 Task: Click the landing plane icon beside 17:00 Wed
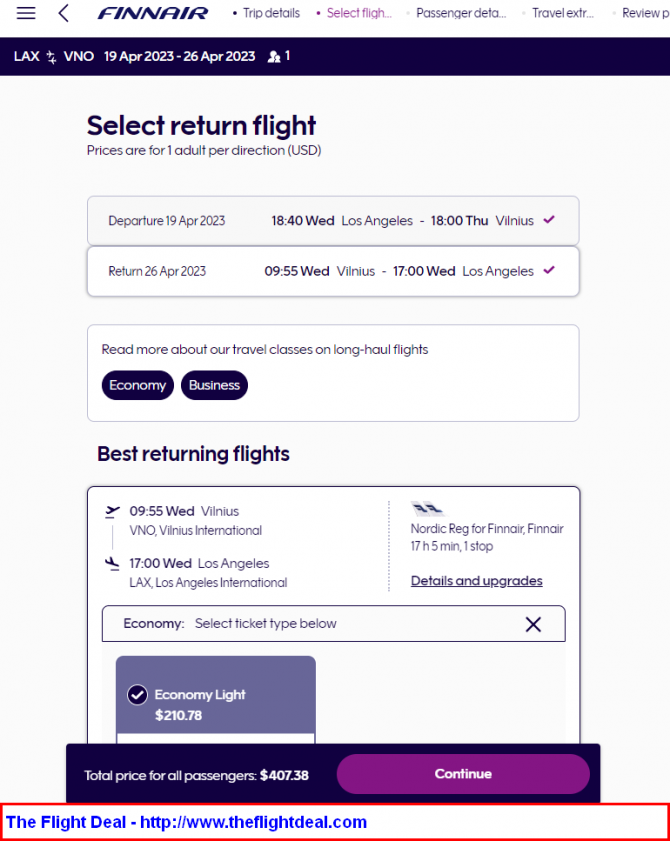pos(112,564)
